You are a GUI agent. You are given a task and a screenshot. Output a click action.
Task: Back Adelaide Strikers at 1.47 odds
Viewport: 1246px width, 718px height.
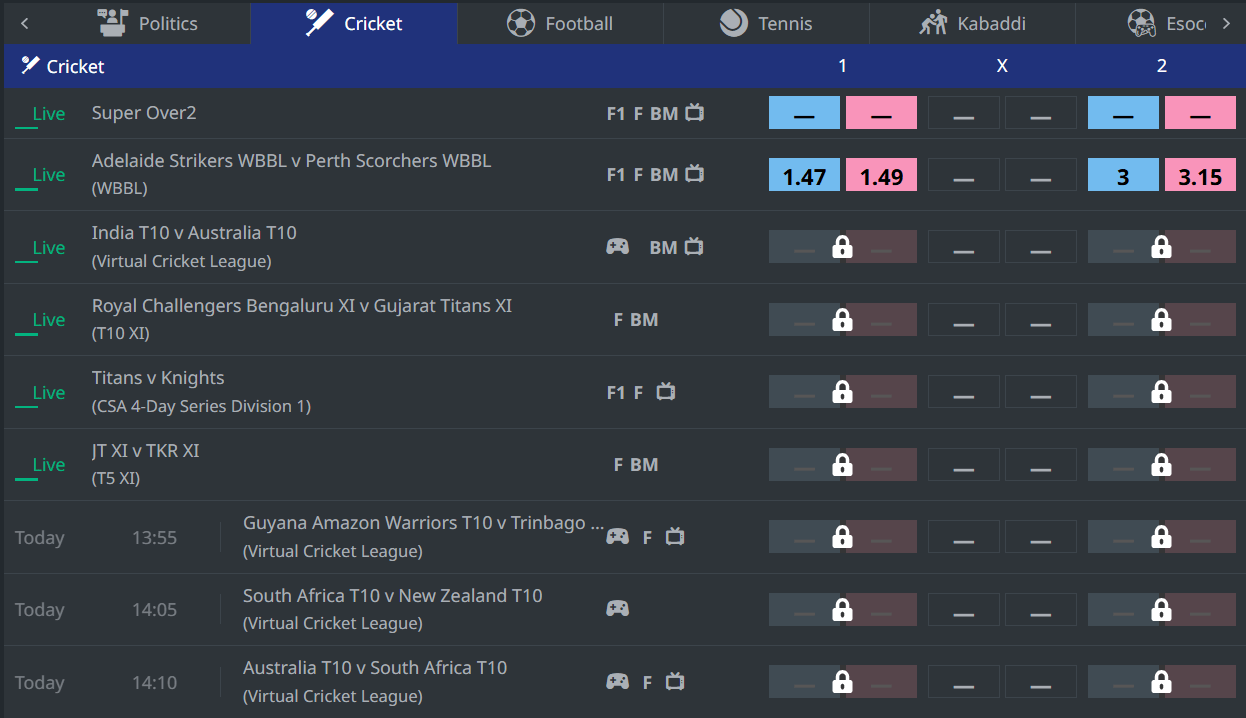coord(804,177)
